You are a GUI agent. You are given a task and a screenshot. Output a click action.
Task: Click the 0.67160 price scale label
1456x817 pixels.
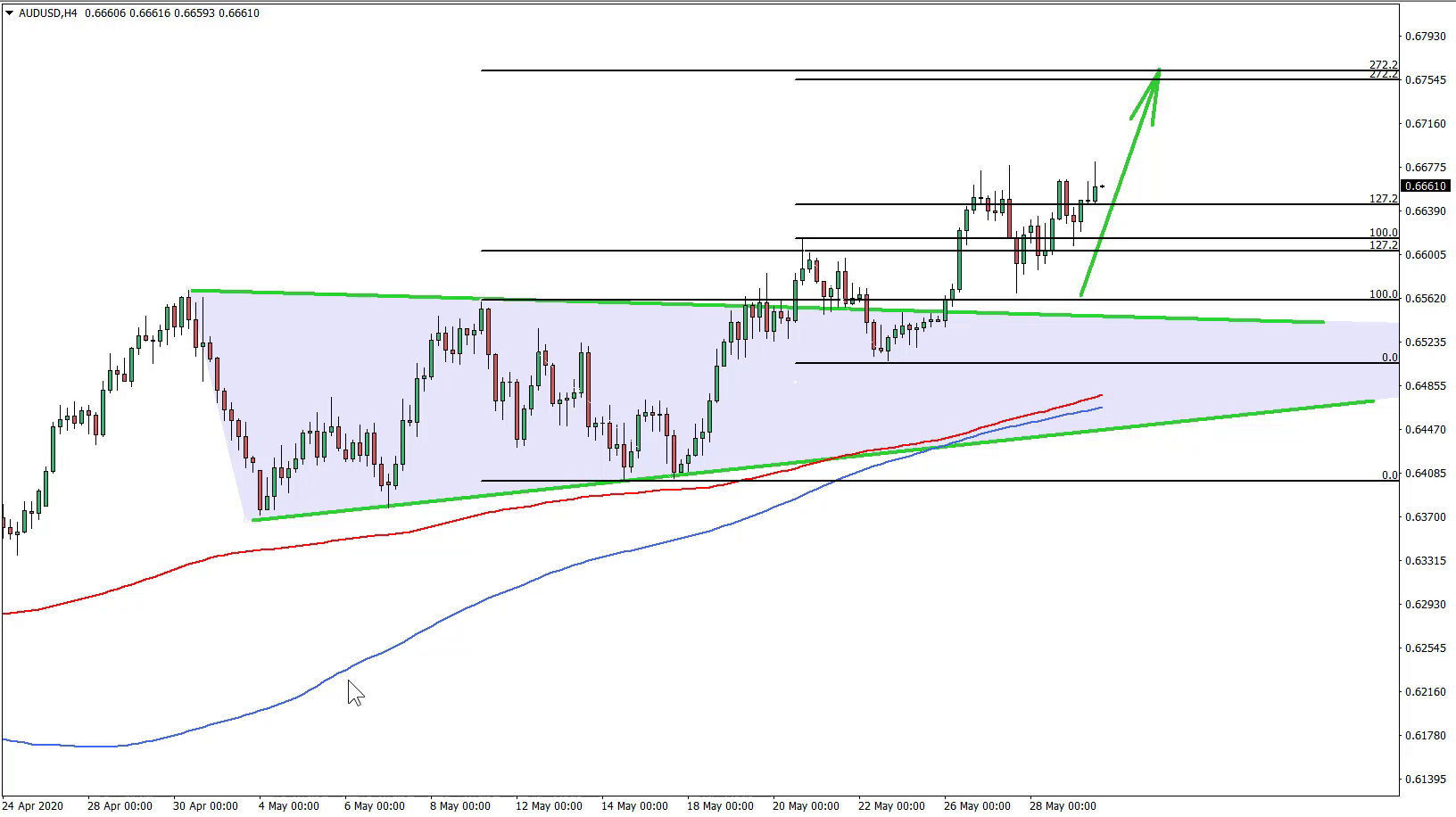[x=1425, y=124]
